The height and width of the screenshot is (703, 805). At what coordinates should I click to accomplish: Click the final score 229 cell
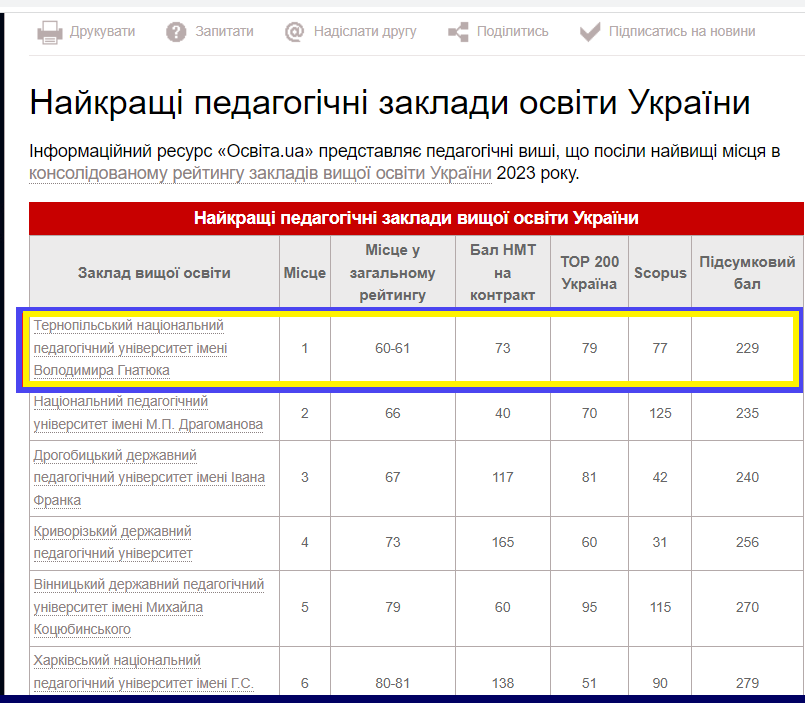(747, 348)
